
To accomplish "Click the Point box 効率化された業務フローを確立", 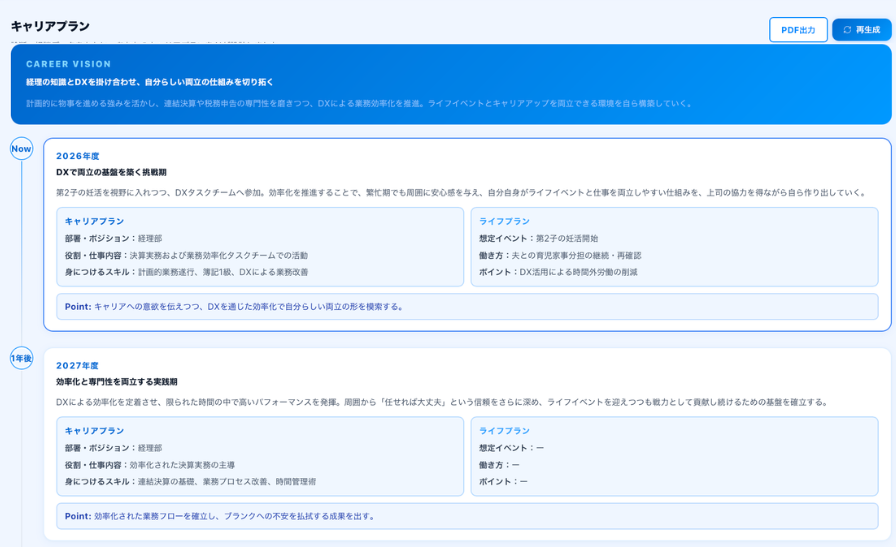I will [x=467, y=516].
